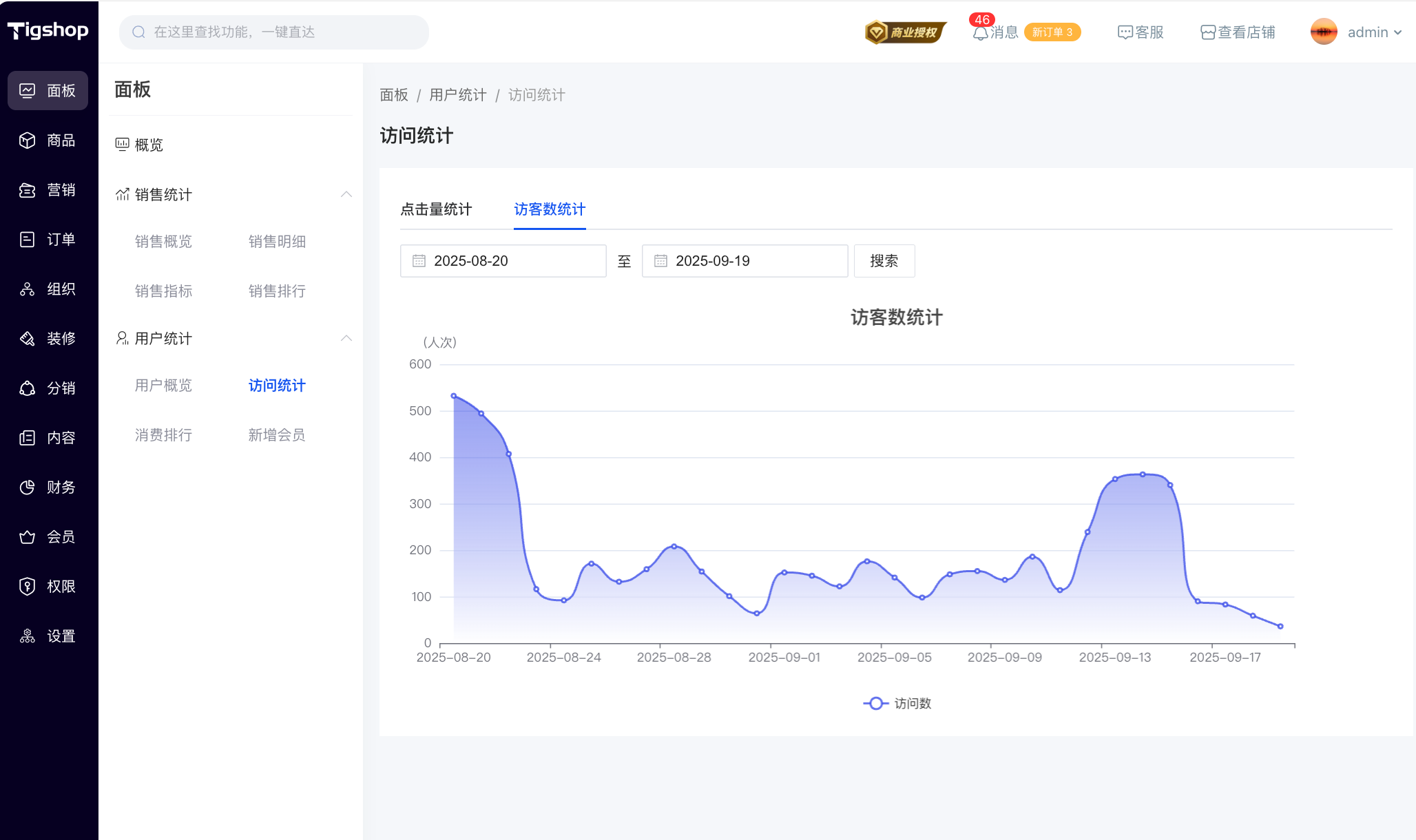
Task: Open 用户概览 submenu item
Action: [163, 386]
